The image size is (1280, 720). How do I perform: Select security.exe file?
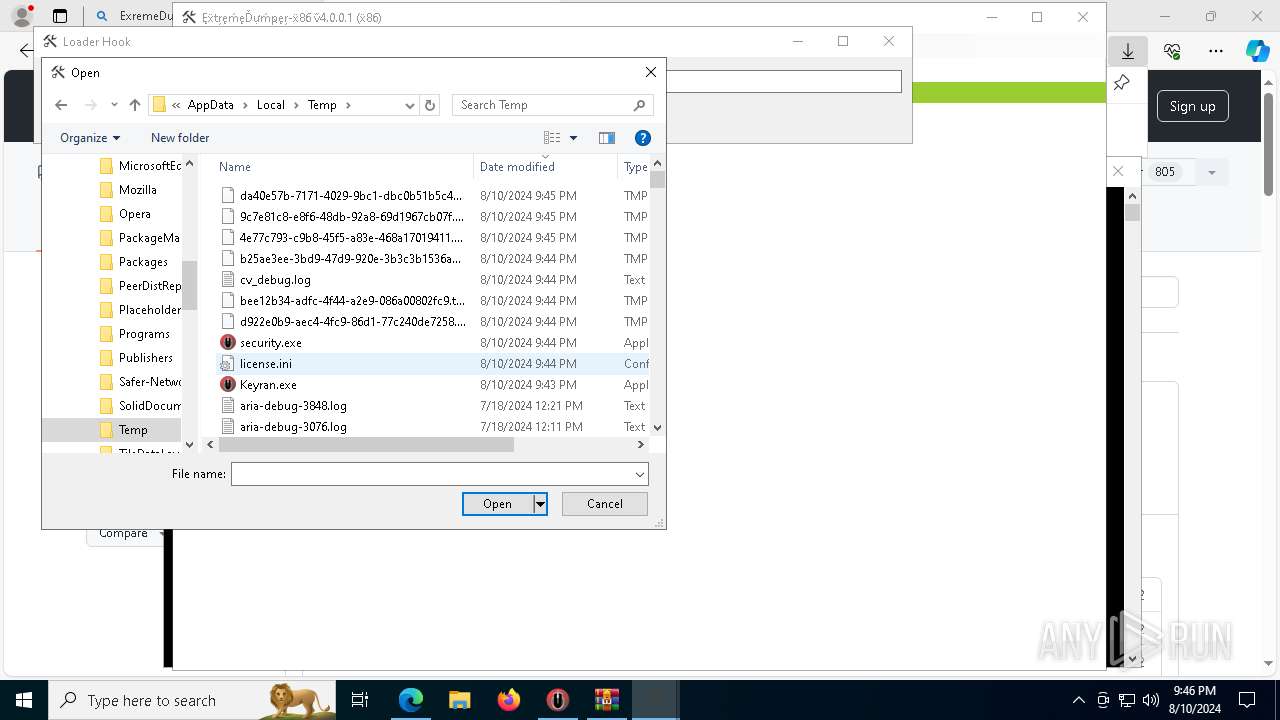270,343
